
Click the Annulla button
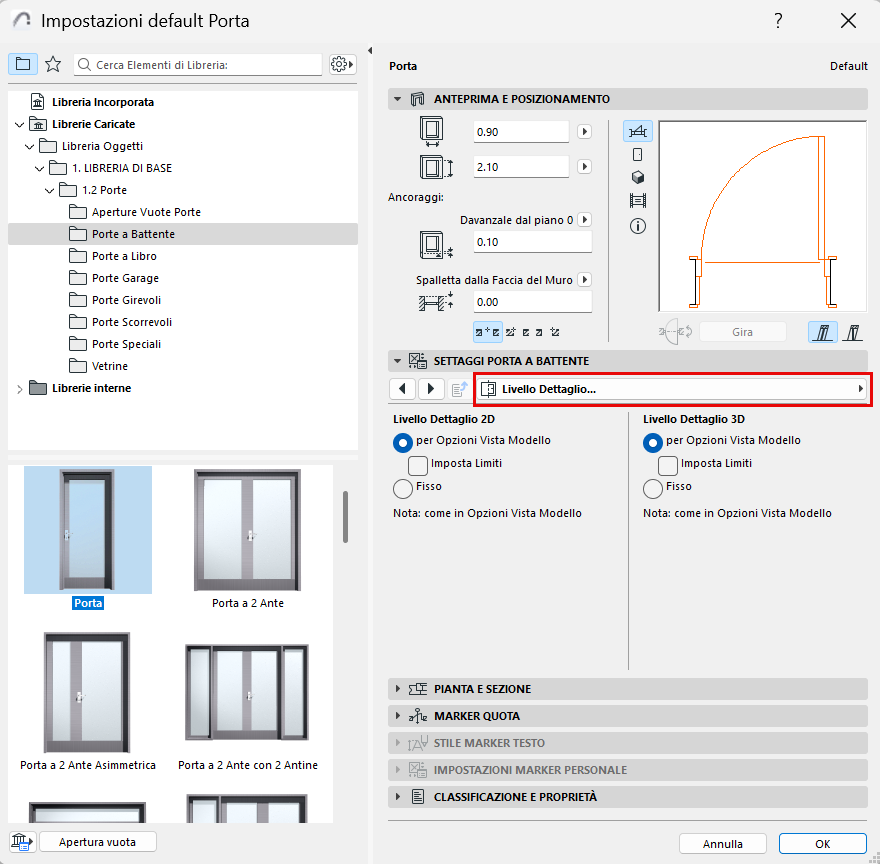pos(722,843)
